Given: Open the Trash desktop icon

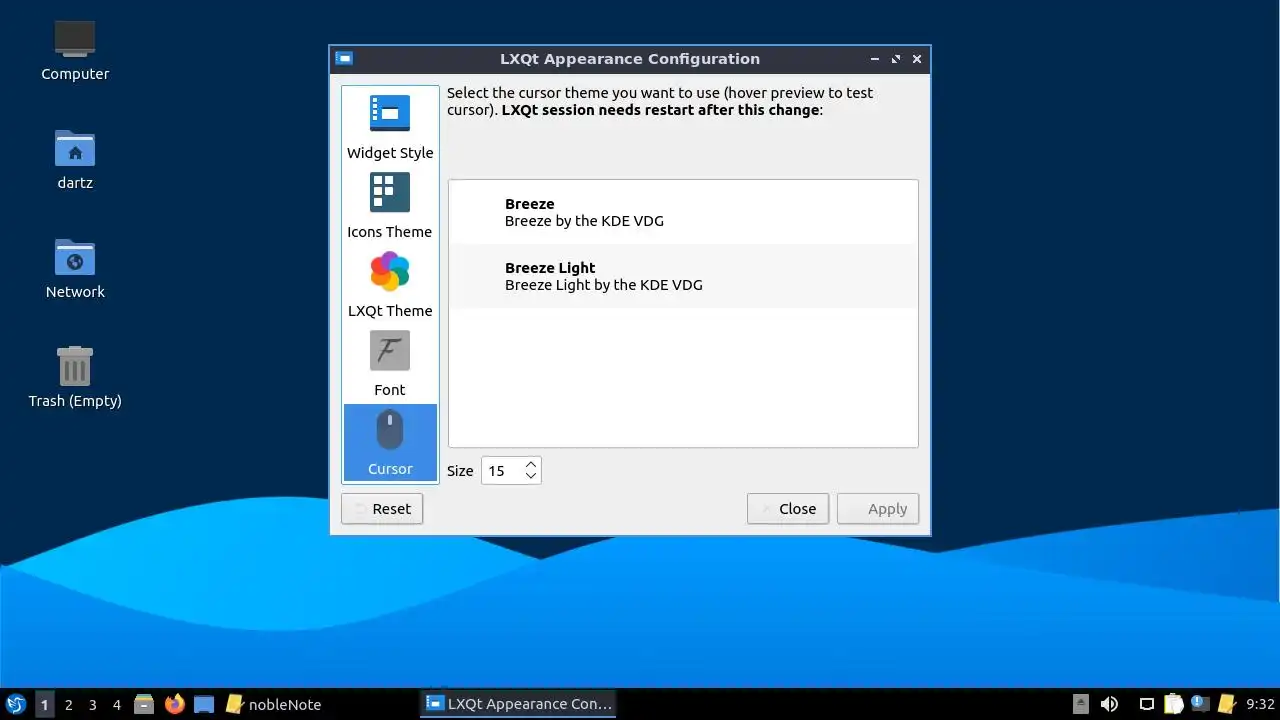Looking at the screenshot, I should point(75,377).
